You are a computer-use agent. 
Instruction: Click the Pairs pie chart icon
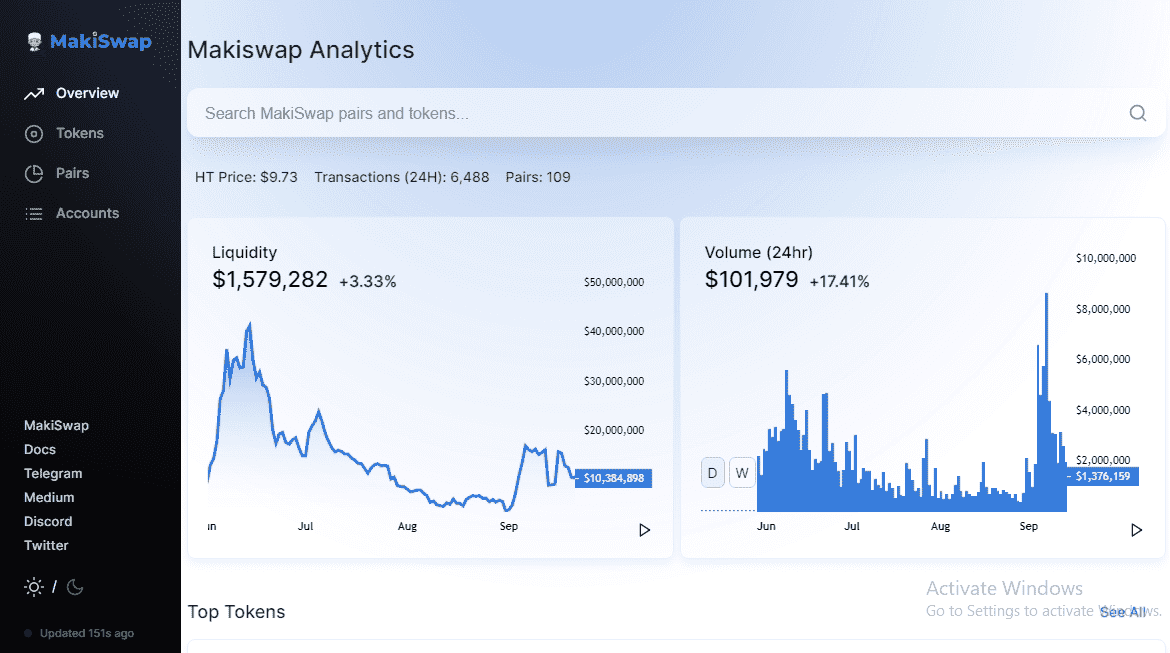[34, 174]
